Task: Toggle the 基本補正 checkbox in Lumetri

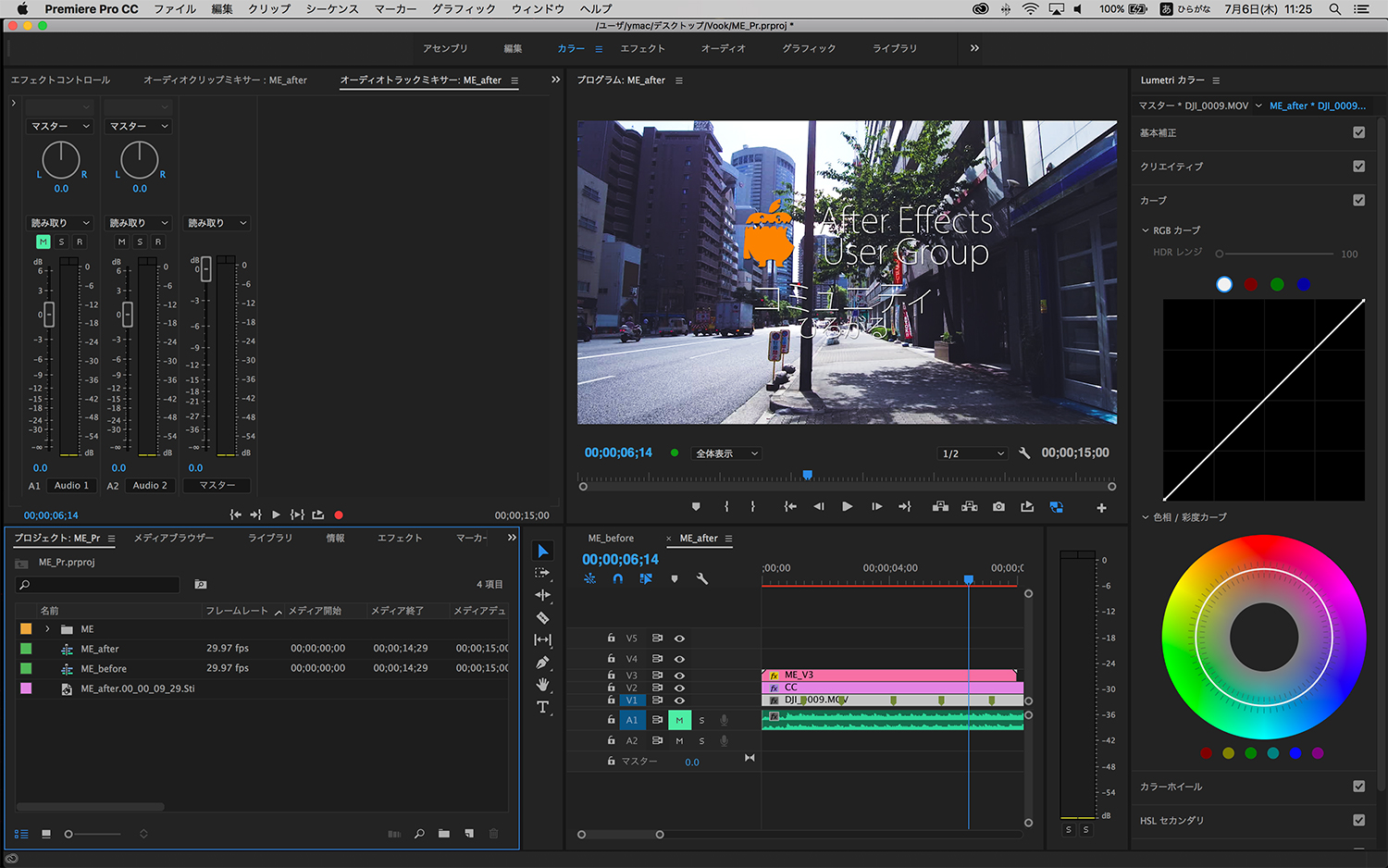Action: [x=1358, y=132]
